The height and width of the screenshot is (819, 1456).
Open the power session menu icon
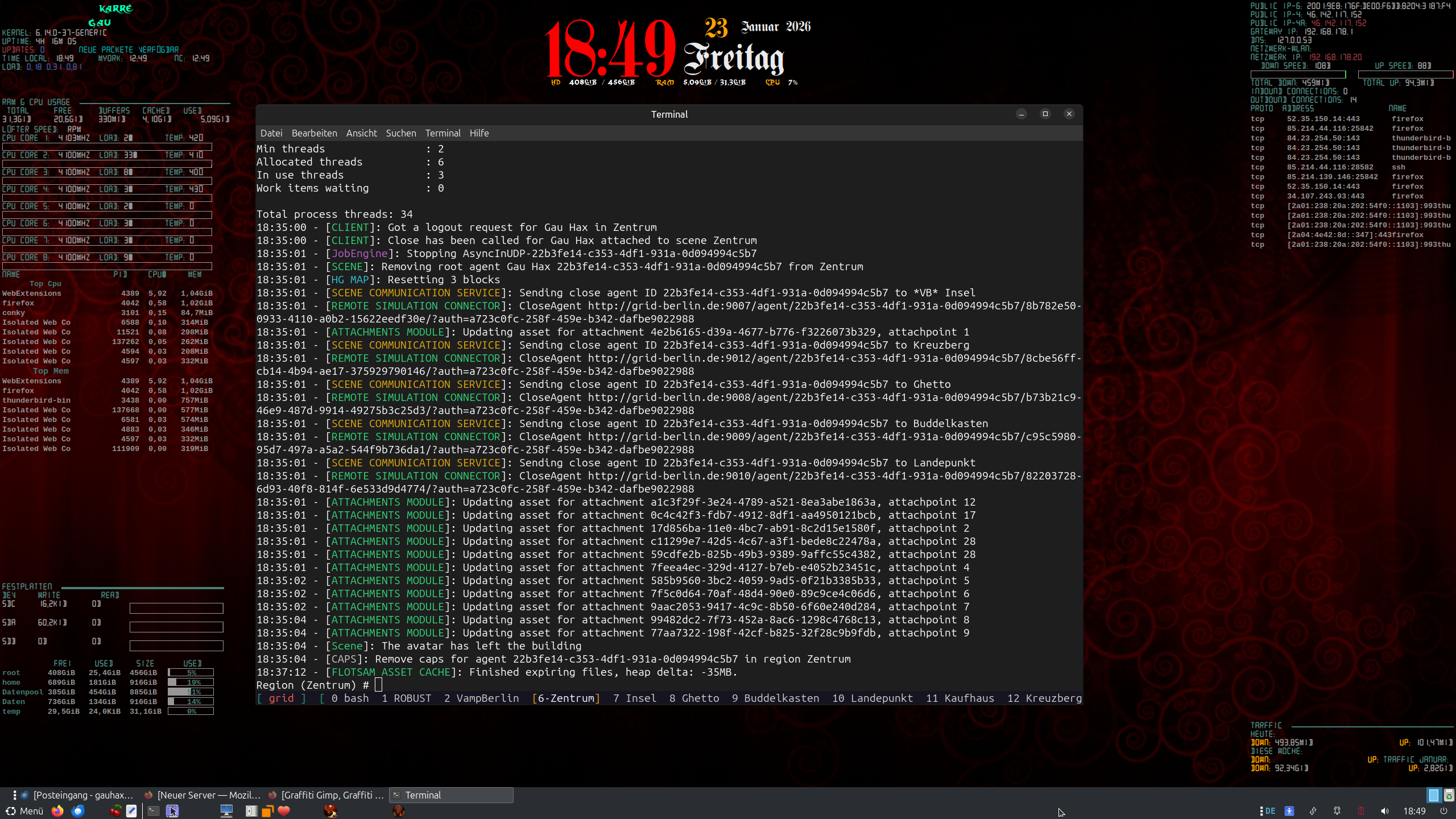1443,811
